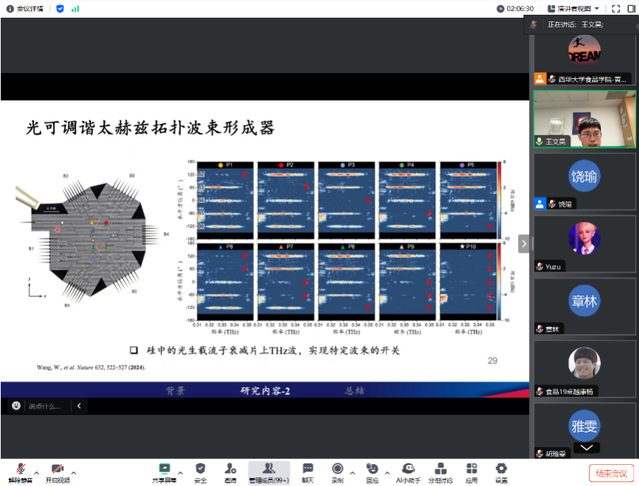The width and height of the screenshot is (639, 486).
Task: Open the 设置 settings gear
Action: pos(501,468)
